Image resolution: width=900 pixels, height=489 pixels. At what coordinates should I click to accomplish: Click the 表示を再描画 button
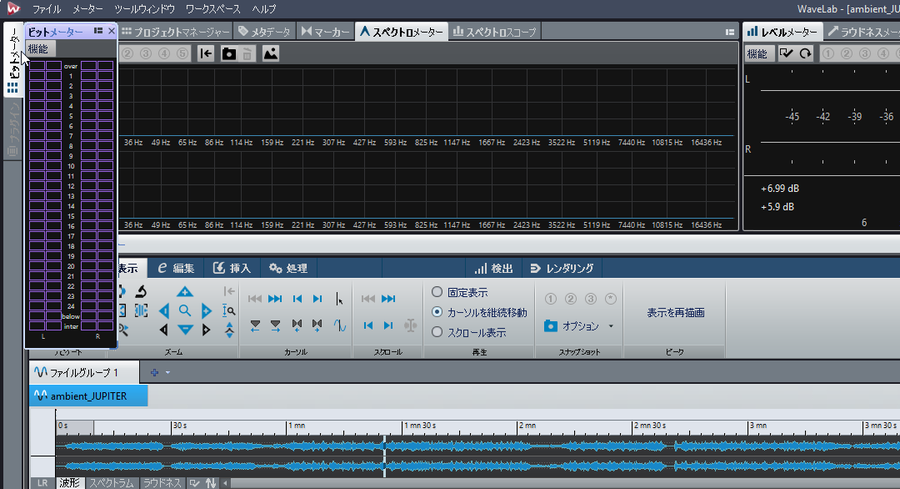point(675,312)
